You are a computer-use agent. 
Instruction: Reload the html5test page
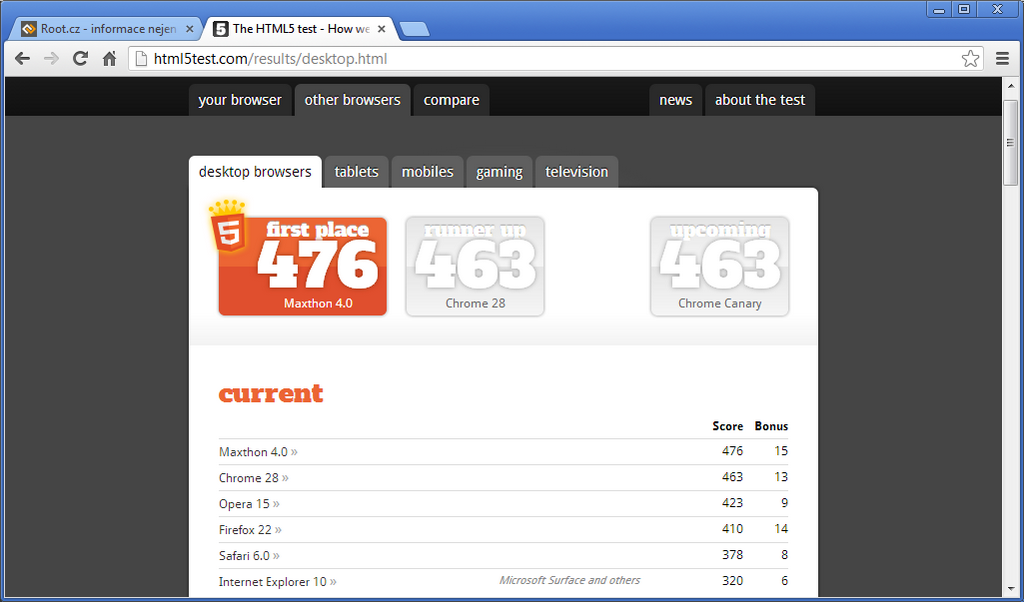tap(80, 59)
